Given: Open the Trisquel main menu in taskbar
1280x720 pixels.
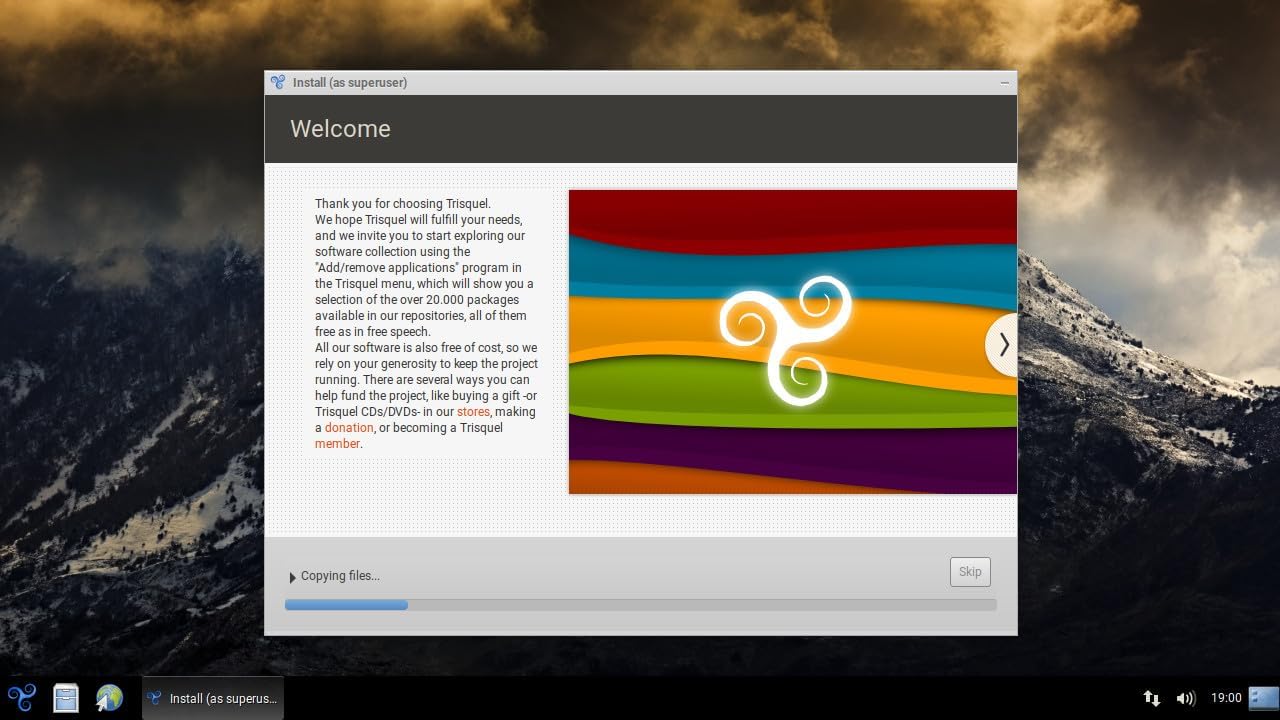Looking at the screenshot, I should (x=22, y=697).
